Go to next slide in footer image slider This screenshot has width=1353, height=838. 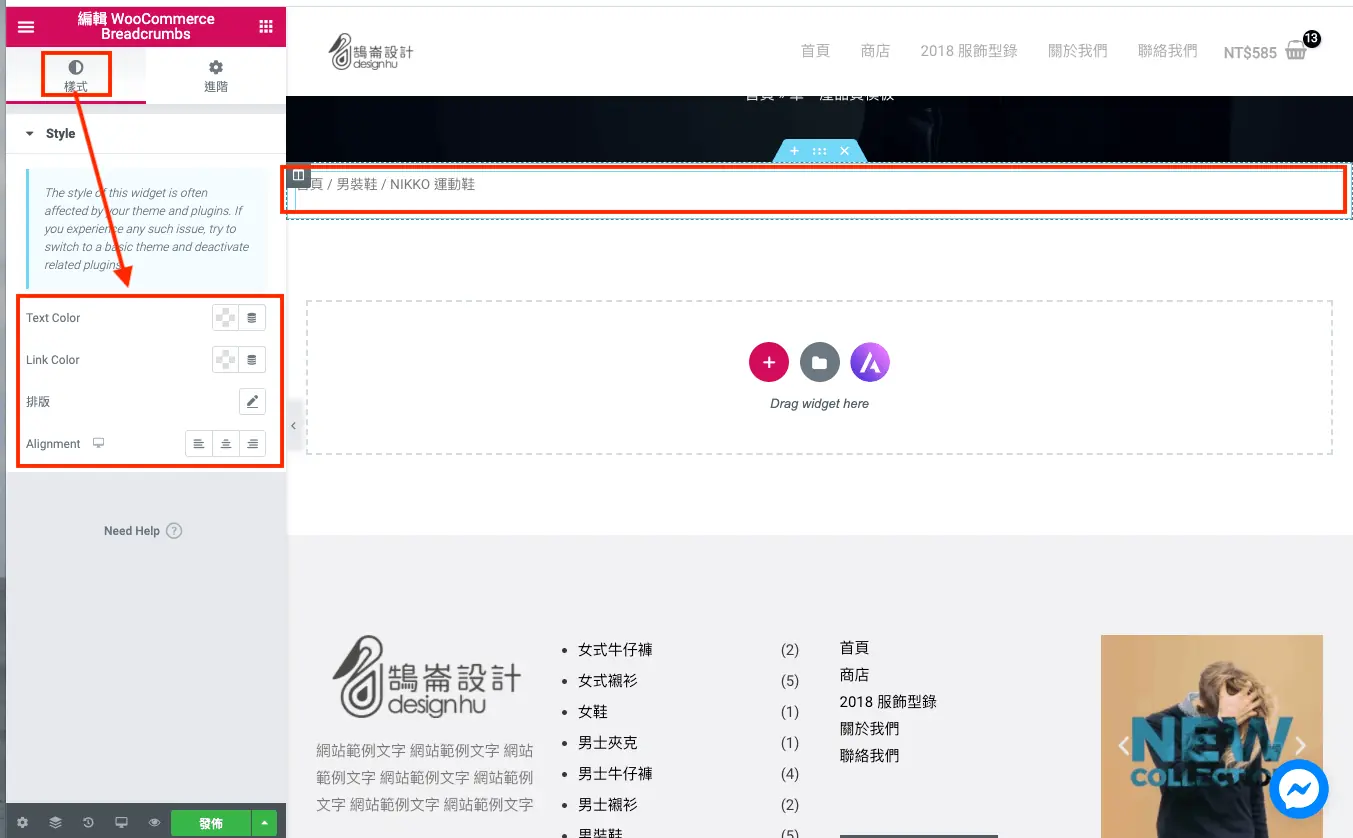1300,745
